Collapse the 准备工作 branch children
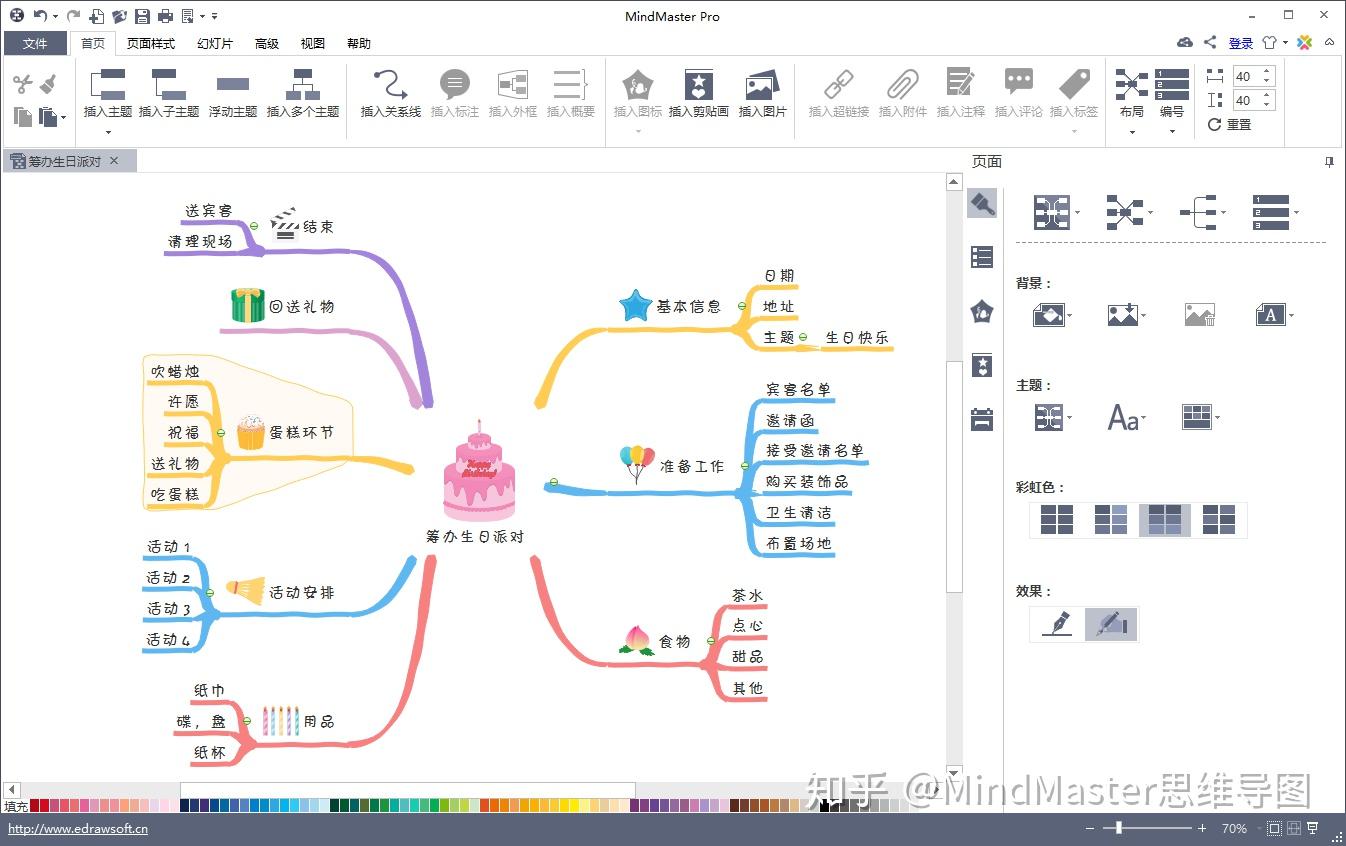 pos(744,466)
